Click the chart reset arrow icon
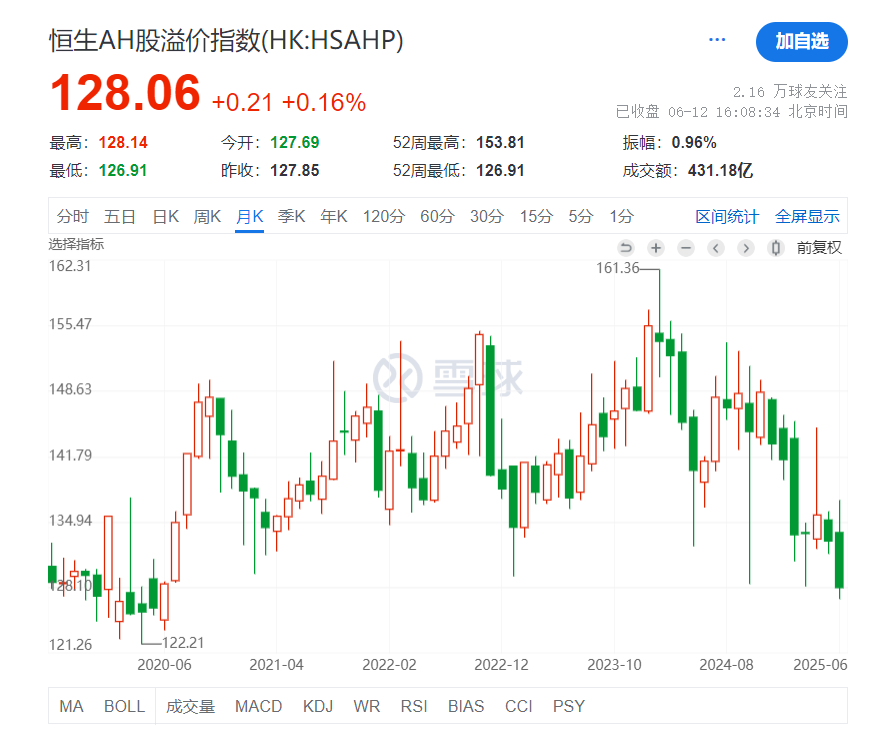This screenshot has width=880, height=740. [626, 247]
